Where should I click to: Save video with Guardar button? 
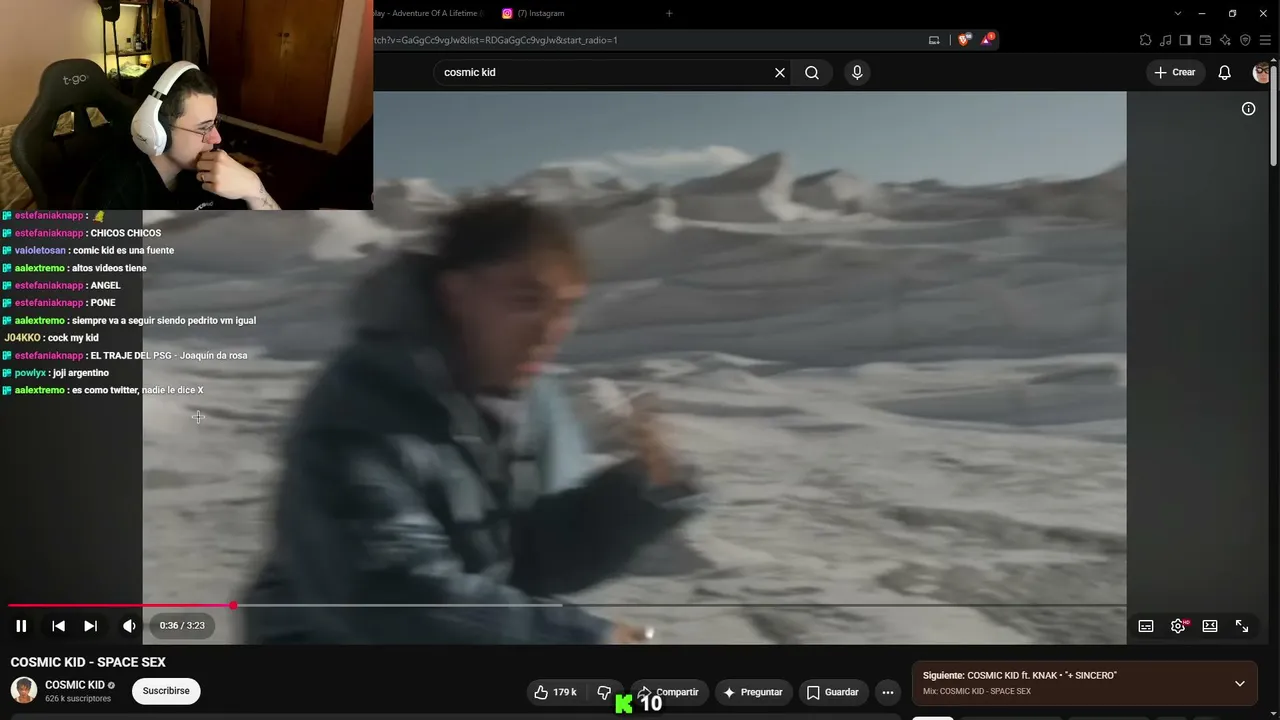(x=832, y=692)
